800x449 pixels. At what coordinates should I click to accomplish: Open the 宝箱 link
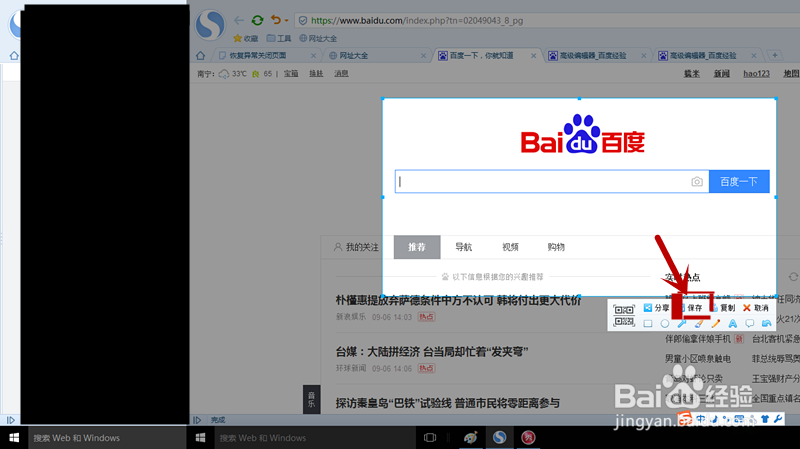pyautogui.click(x=291, y=73)
